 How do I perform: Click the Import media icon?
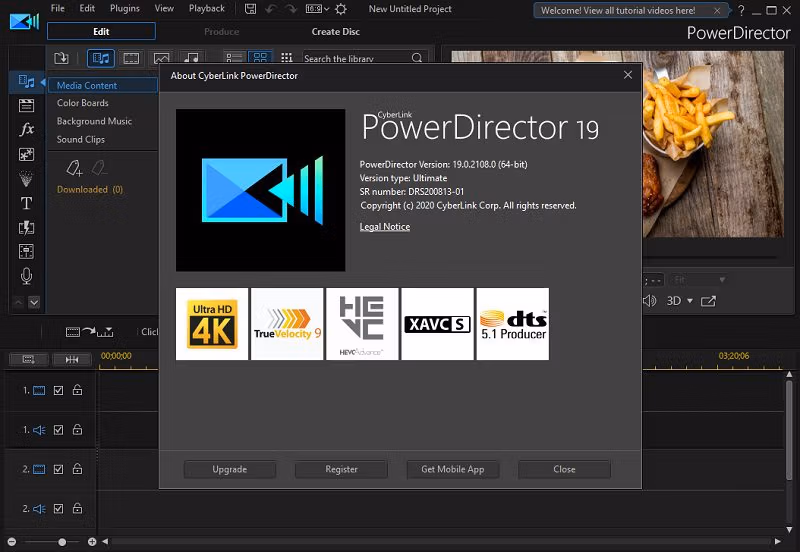pyautogui.click(x=61, y=58)
